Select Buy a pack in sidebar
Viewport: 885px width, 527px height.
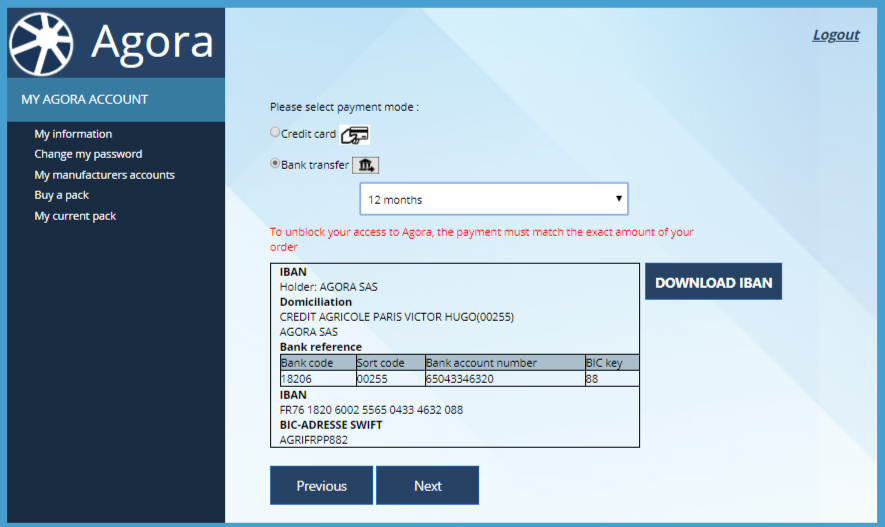click(62, 195)
